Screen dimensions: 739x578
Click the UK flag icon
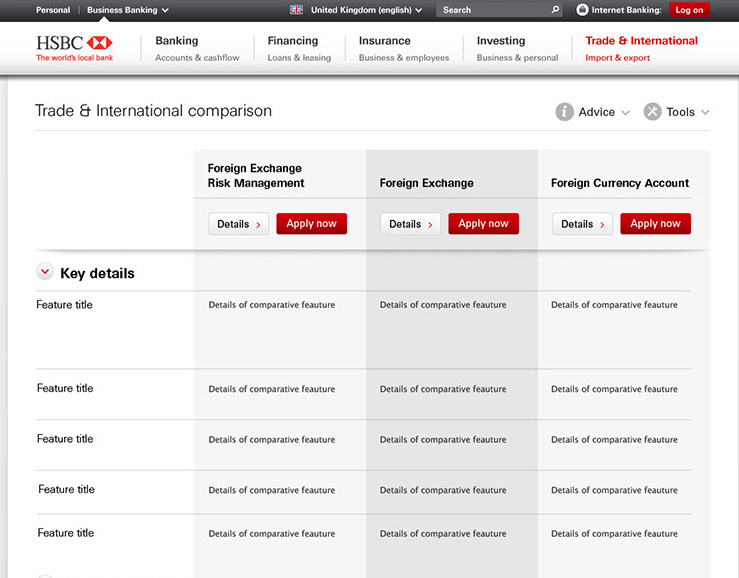(296, 10)
